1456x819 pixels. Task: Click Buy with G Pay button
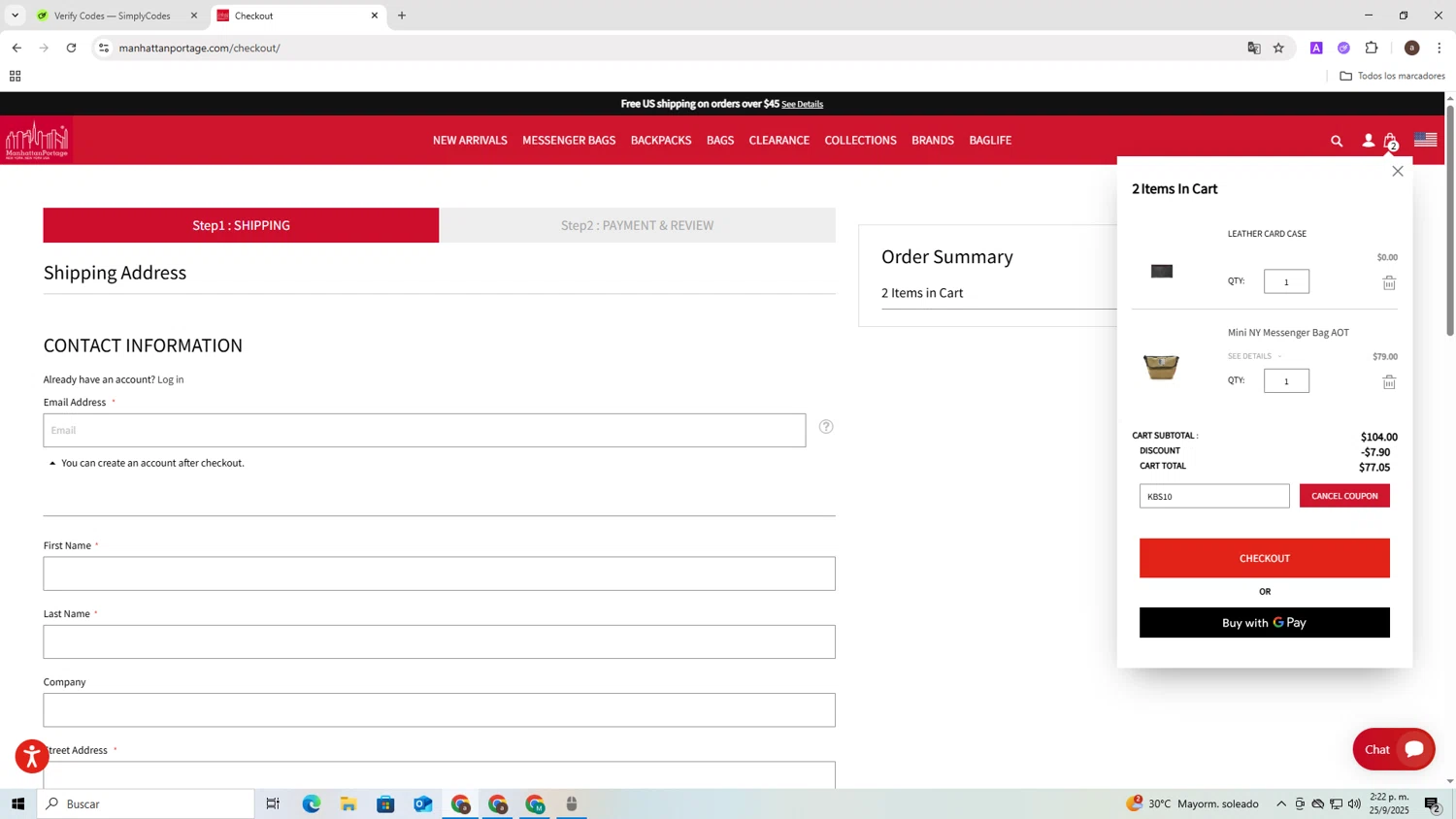(1265, 623)
